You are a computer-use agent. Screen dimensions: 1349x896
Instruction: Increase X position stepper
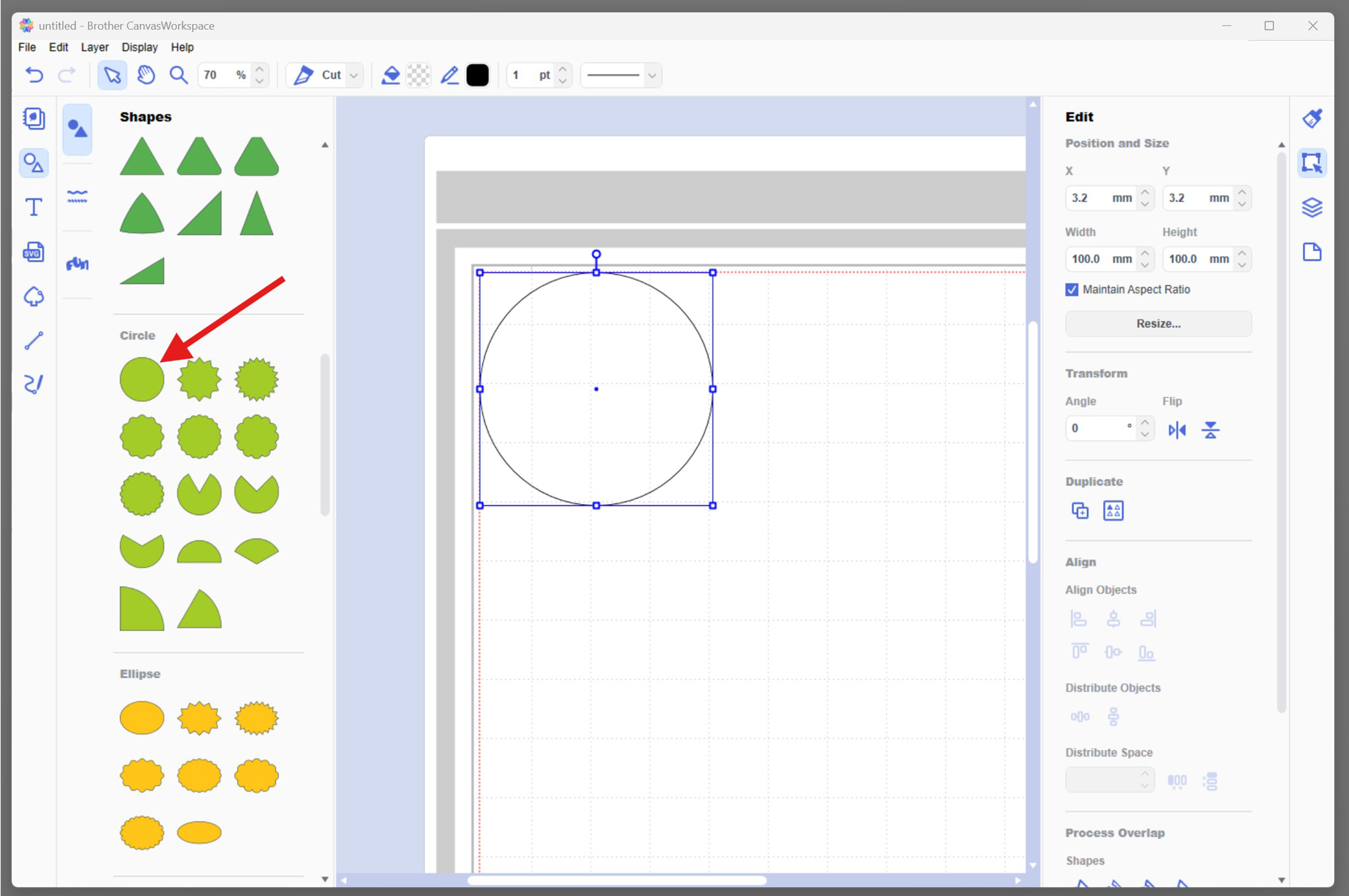click(x=1145, y=192)
